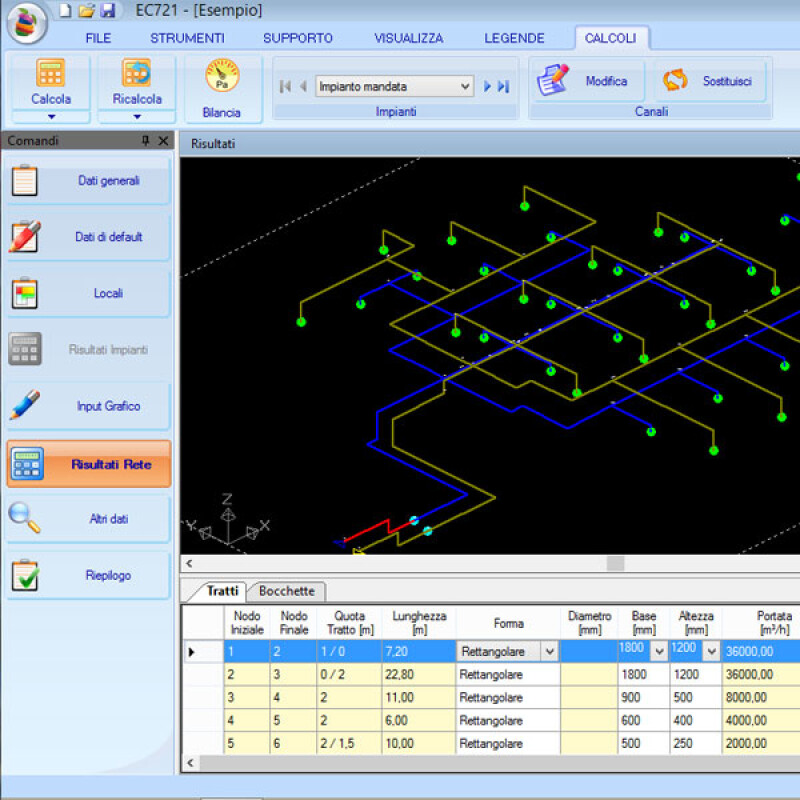Pin the Comandi panel
800x800 pixels.
pyautogui.click(x=146, y=141)
